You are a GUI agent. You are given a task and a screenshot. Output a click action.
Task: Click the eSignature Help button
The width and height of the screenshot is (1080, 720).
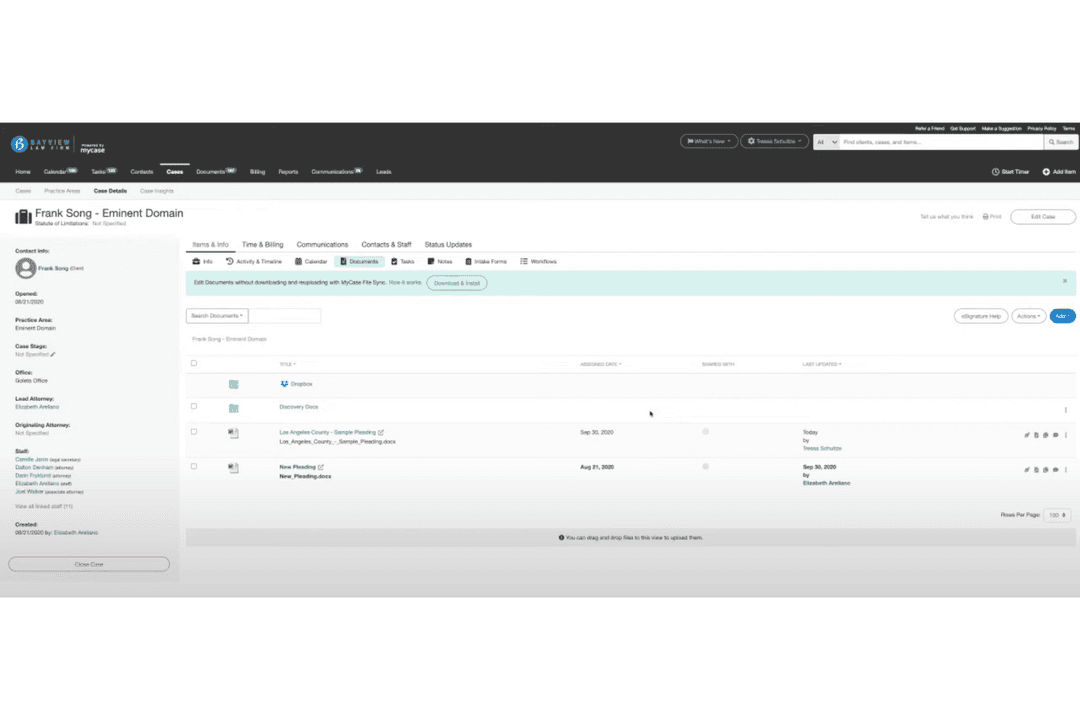(981, 316)
